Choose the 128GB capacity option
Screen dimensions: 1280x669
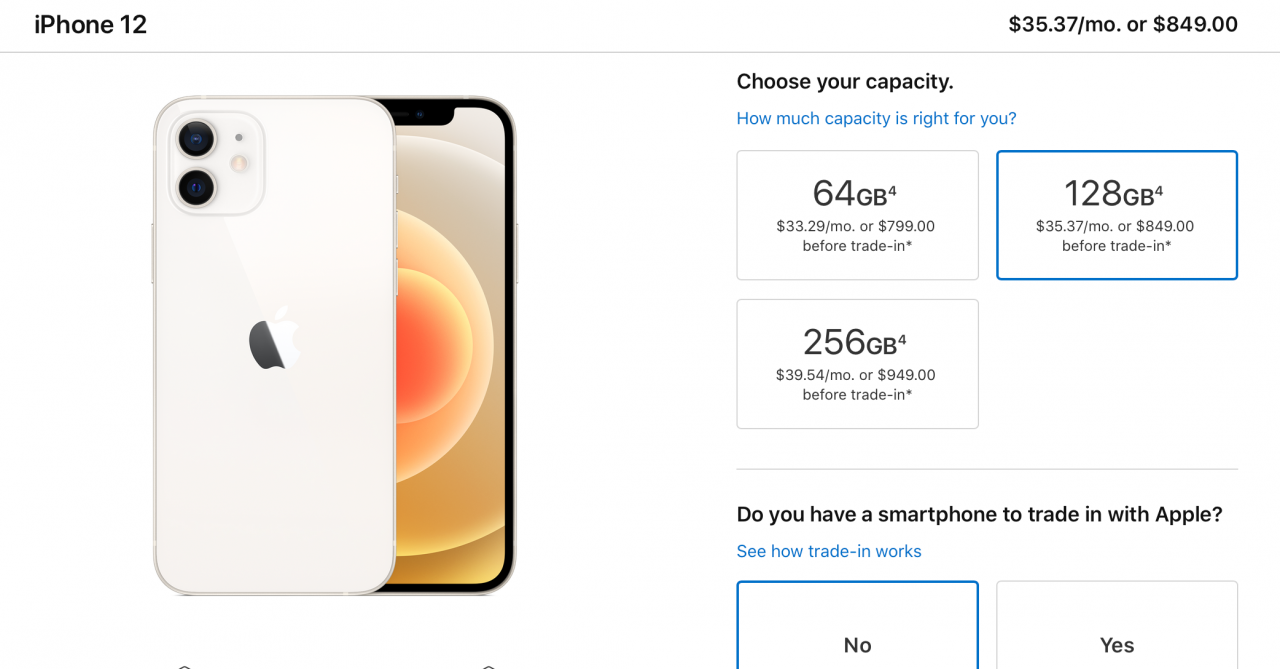1116,215
